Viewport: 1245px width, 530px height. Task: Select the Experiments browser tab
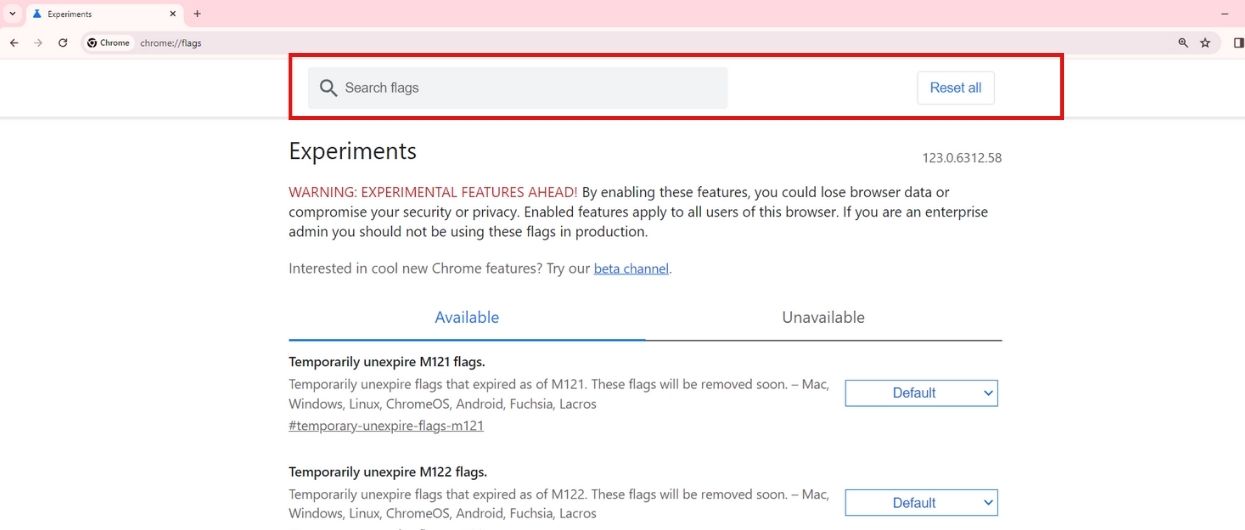(104, 14)
